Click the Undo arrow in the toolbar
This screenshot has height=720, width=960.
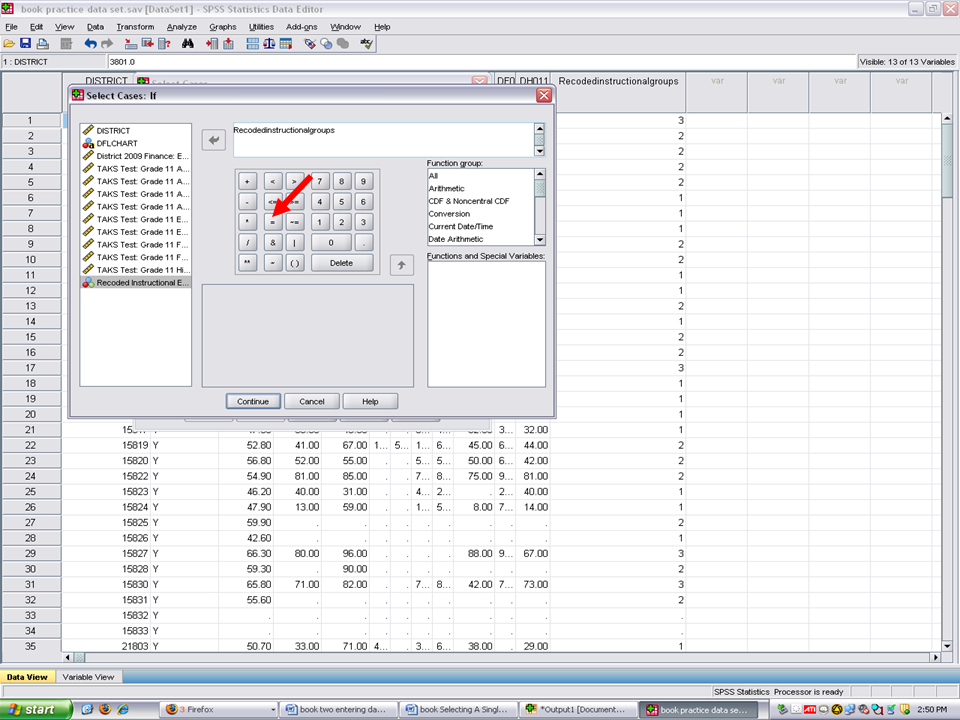coord(91,44)
